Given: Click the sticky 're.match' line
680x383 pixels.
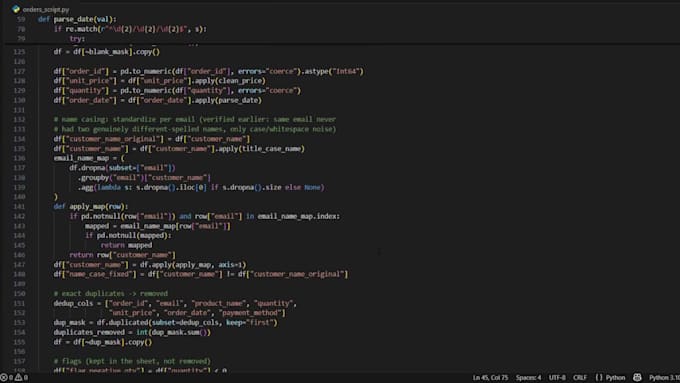Looking at the screenshot, I should click(130, 29).
